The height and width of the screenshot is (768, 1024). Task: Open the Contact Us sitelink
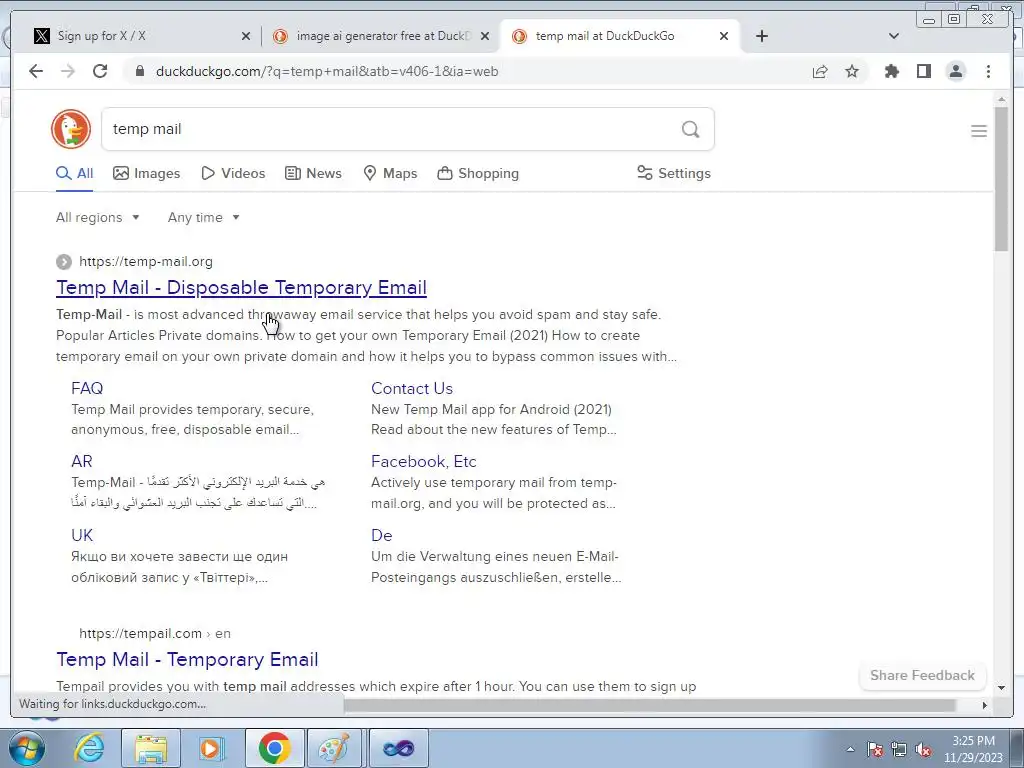[x=411, y=388]
